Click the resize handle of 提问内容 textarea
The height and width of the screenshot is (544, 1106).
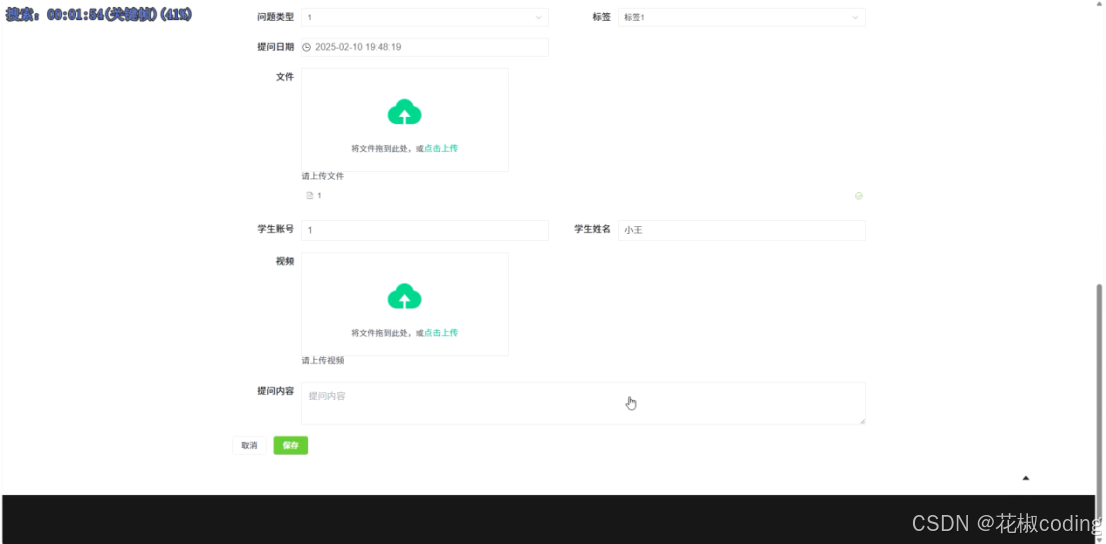(861, 421)
